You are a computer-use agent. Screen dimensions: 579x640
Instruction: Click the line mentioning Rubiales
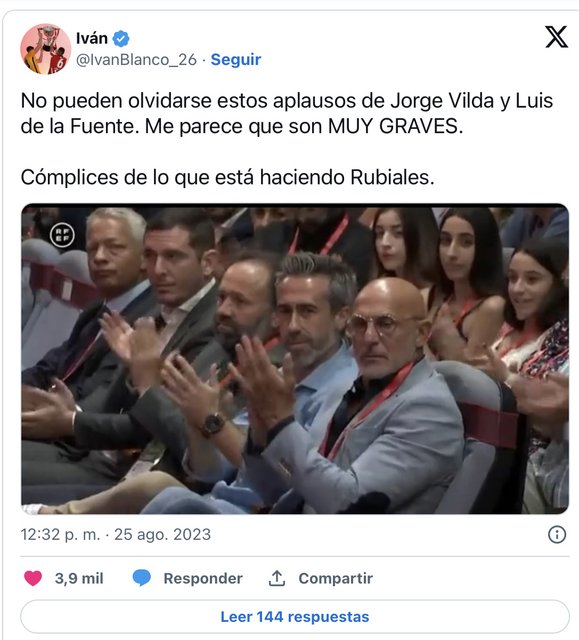pyautogui.click(x=228, y=177)
